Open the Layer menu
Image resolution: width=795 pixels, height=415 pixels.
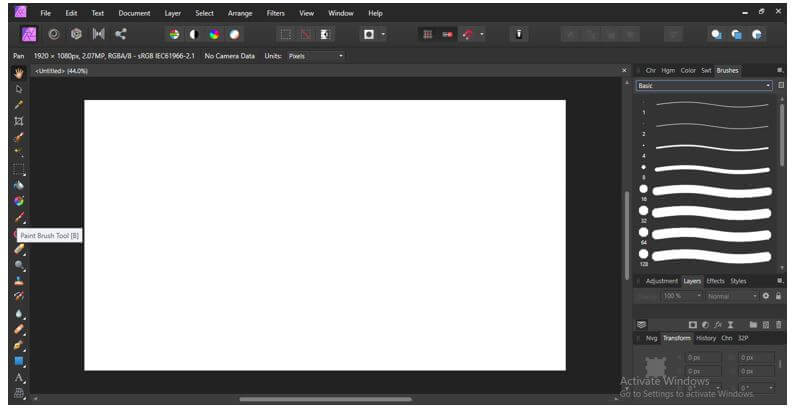173,13
